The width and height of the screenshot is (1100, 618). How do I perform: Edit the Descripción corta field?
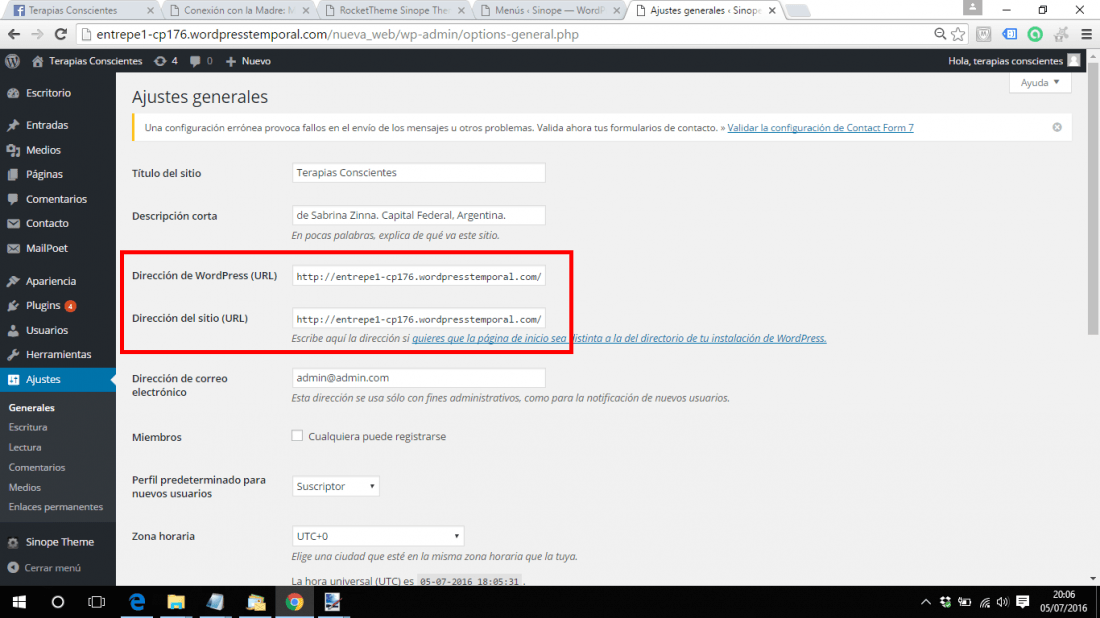click(x=418, y=215)
